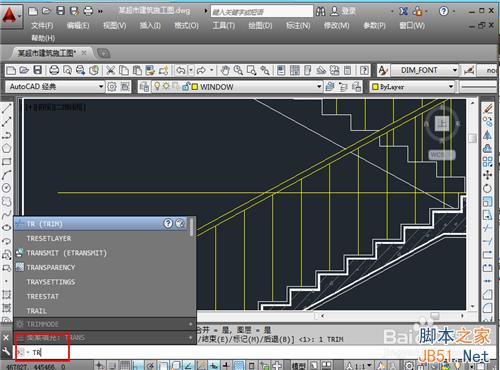Toggle Polar tracking in status bar
The image size is (500, 370).
(x=150, y=366)
